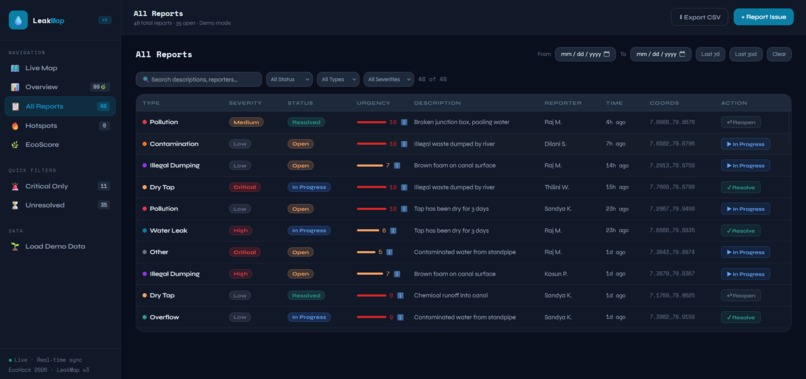806x379 pixels.
Task: Click the STATUS column header
Action: click(x=300, y=103)
